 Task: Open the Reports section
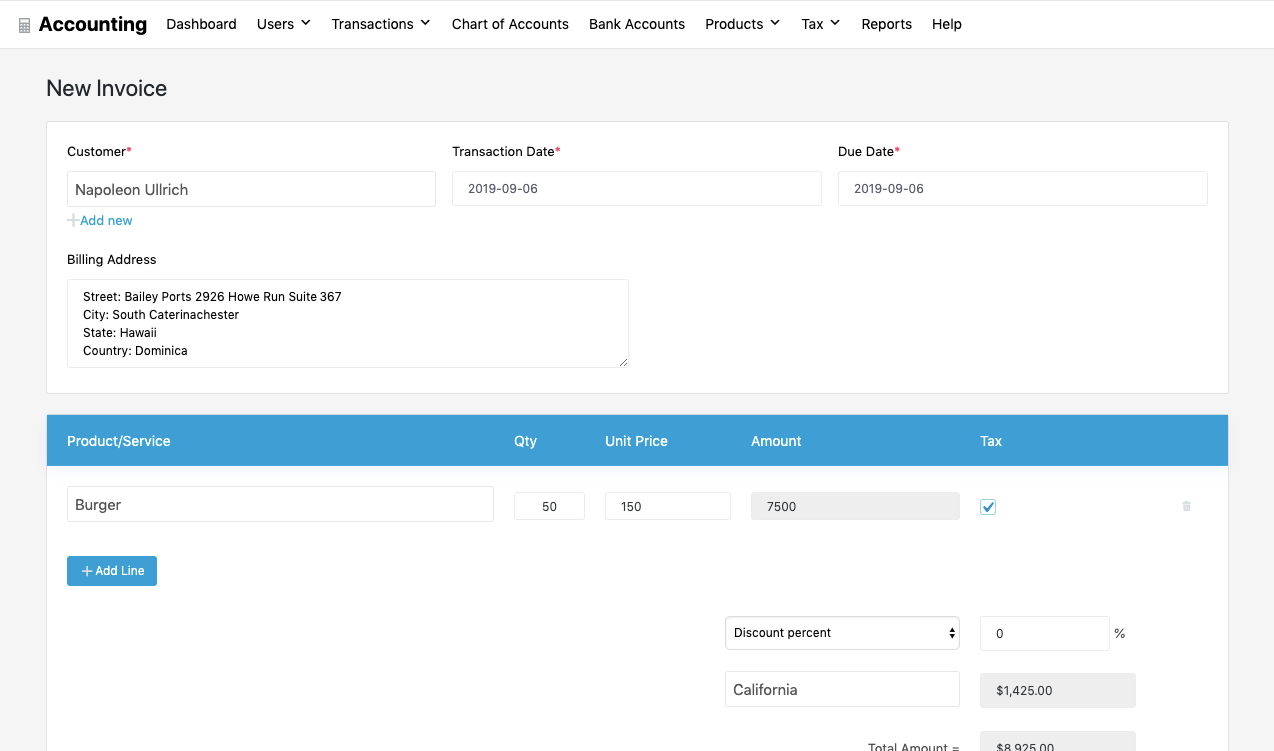(x=886, y=23)
